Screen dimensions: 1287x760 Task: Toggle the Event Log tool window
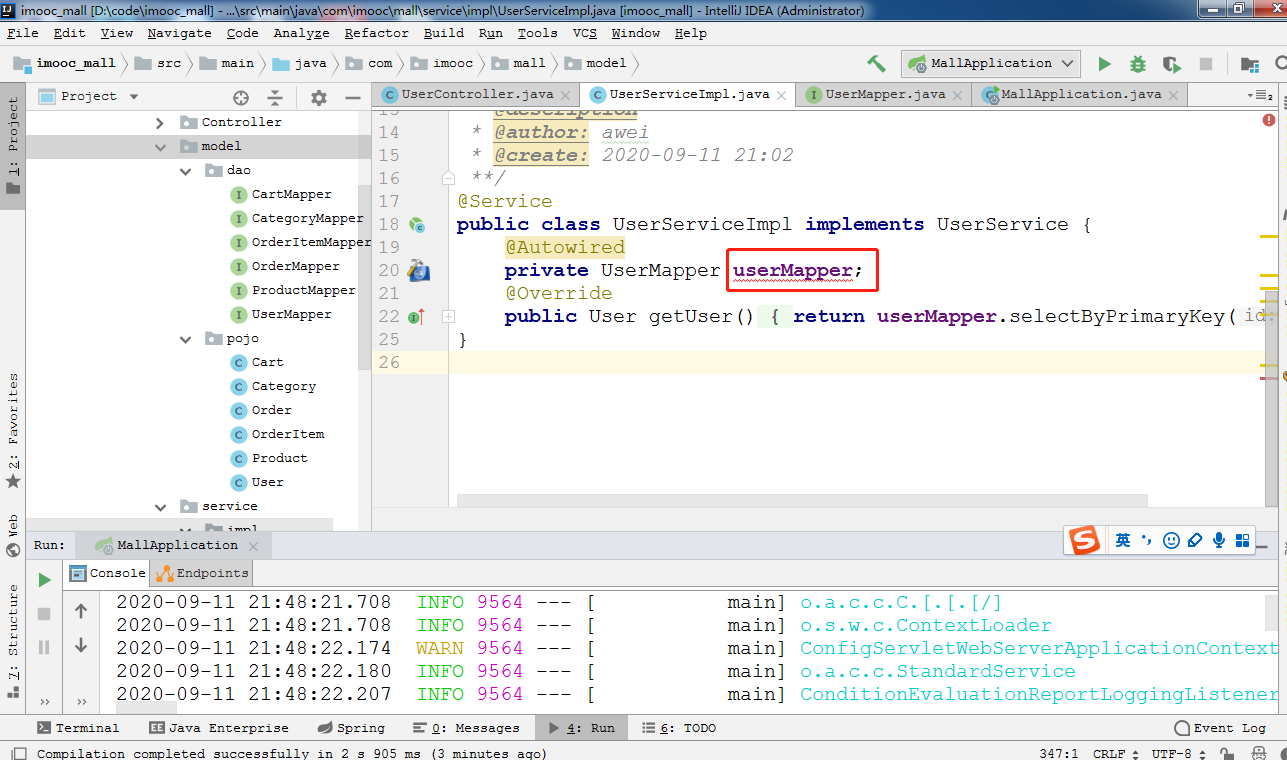tap(1220, 728)
